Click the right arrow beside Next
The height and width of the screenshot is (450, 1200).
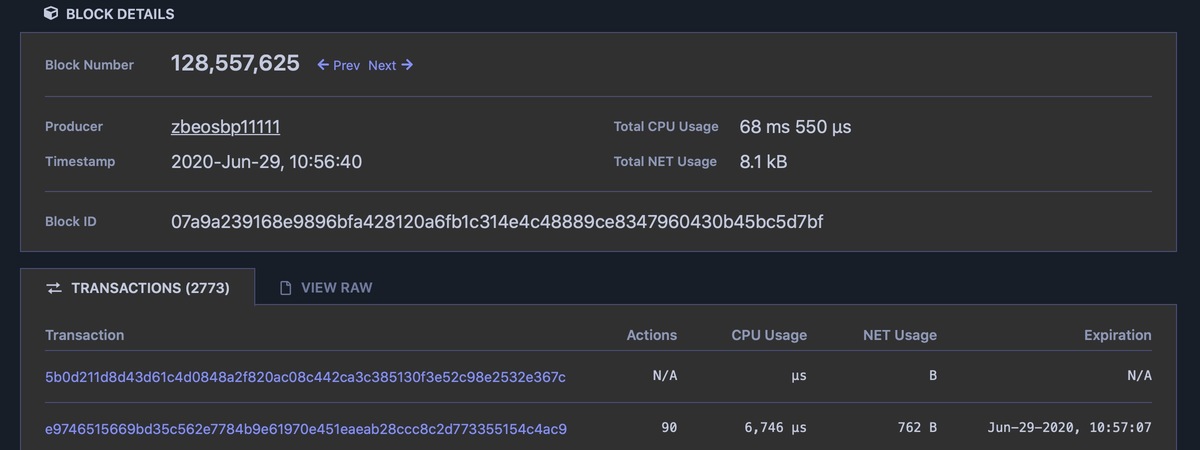pos(407,65)
